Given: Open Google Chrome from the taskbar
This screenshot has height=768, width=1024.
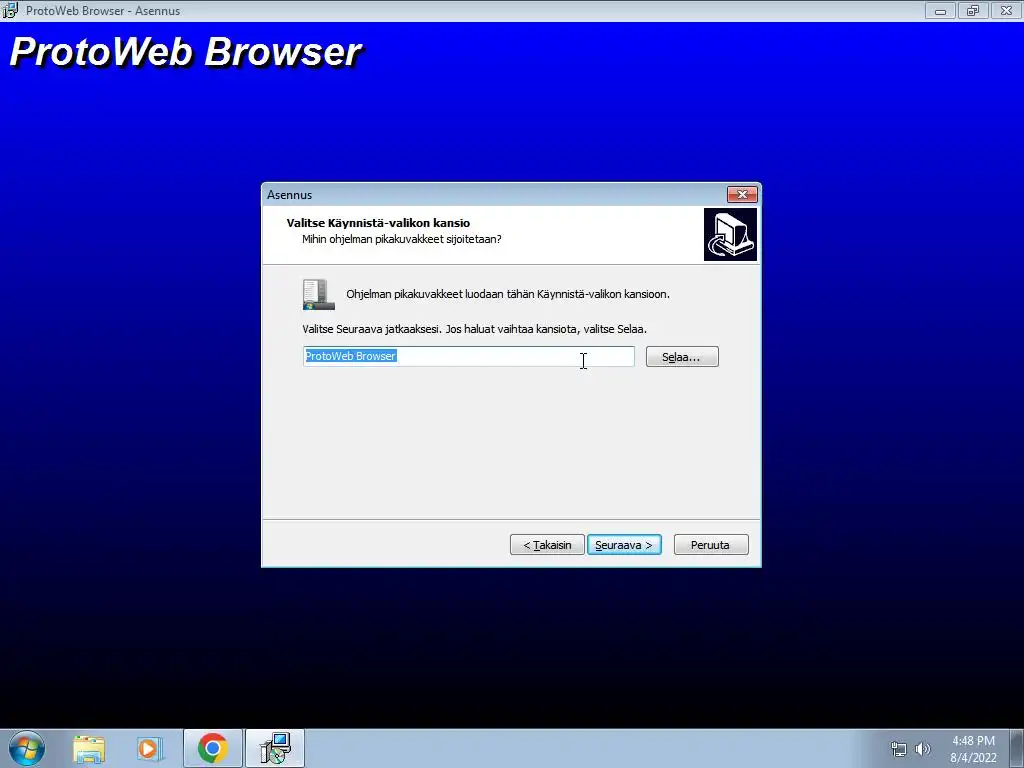Looking at the screenshot, I should click(x=212, y=748).
